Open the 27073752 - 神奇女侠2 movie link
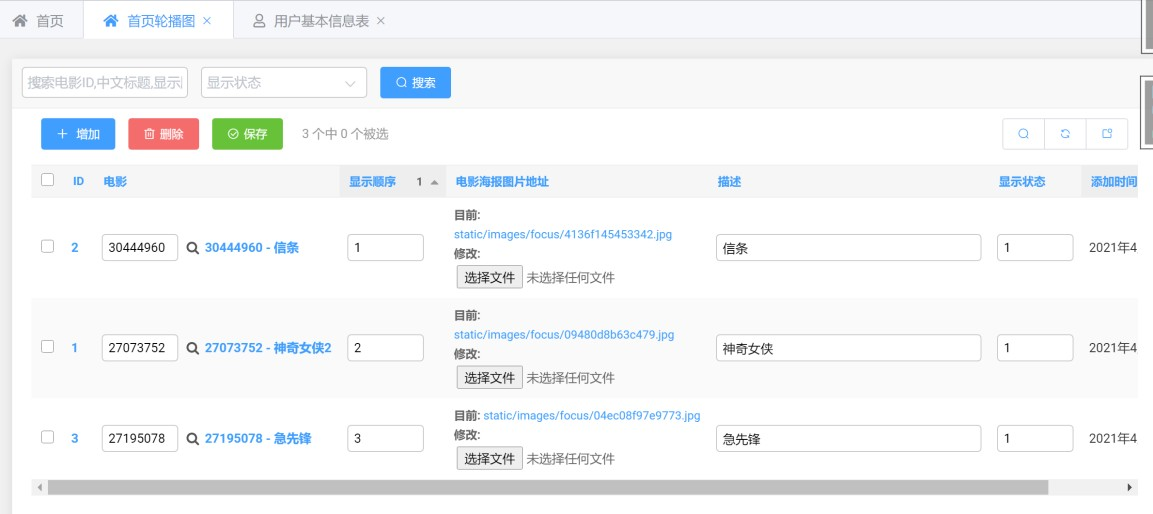Image resolution: width=1153 pixels, height=514 pixels. (268, 348)
